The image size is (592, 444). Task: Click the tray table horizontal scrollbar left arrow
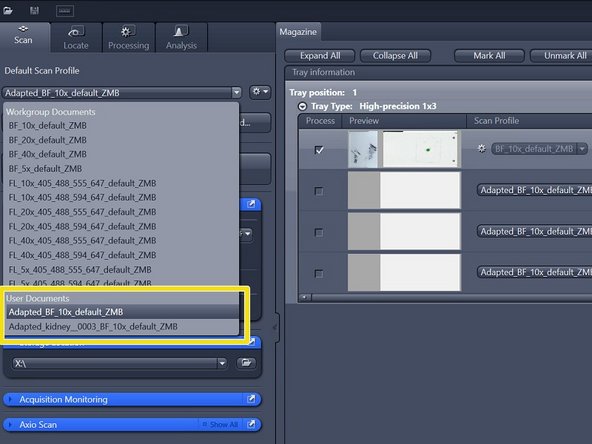305,298
